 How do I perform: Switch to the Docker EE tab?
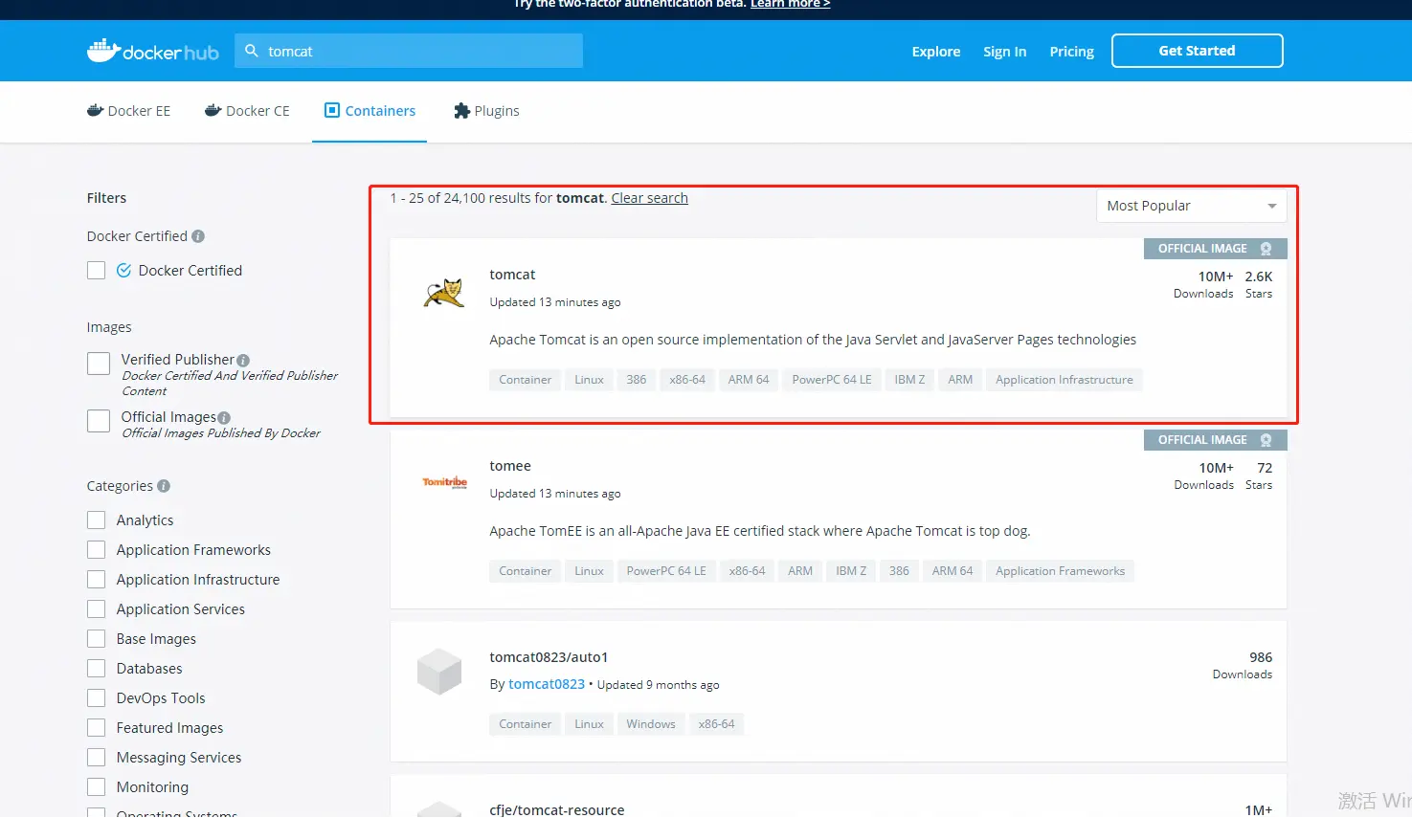[128, 111]
